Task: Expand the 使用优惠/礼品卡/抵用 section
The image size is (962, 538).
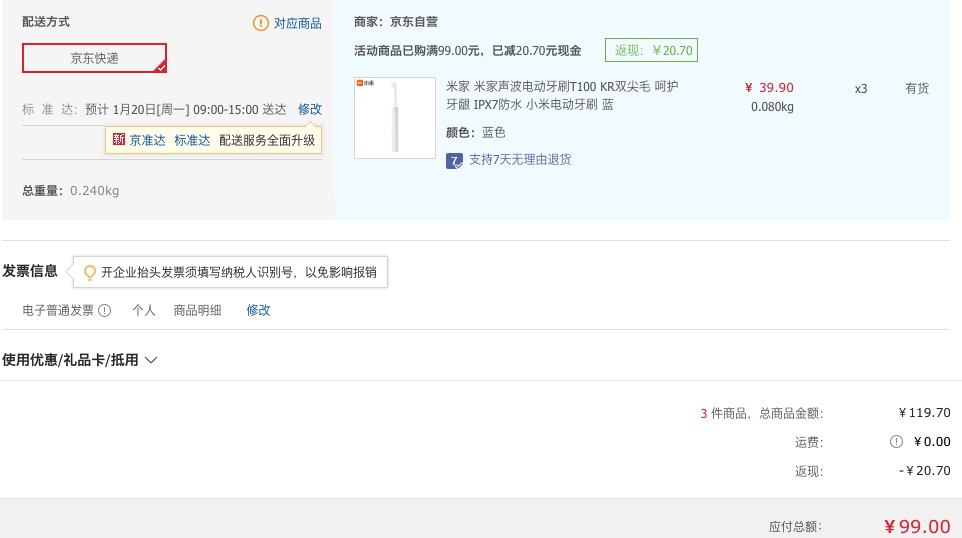Action: click(80, 360)
